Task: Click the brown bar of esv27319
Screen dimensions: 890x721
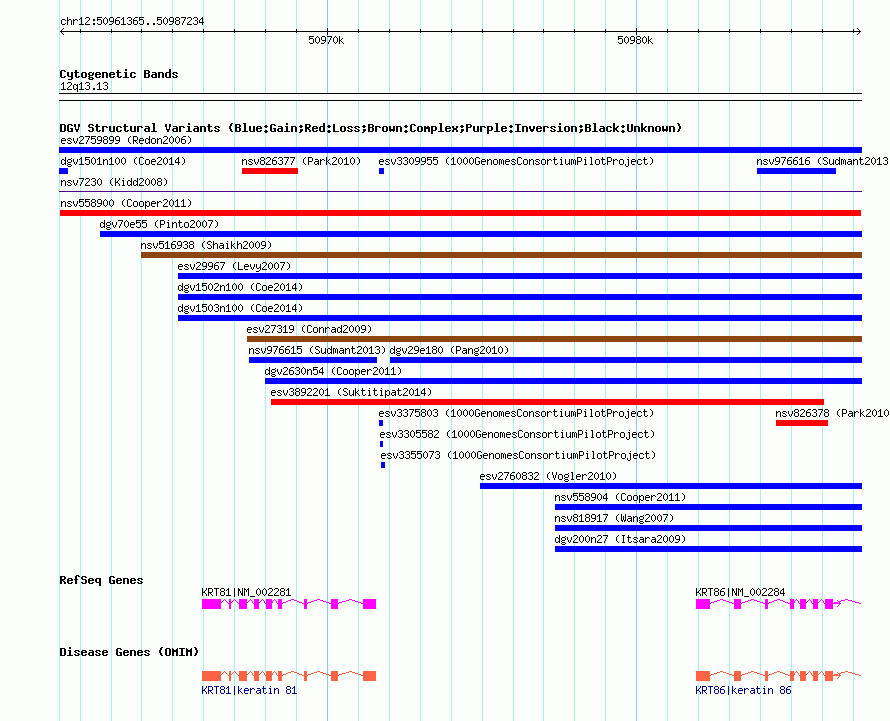Action: click(x=554, y=339)
